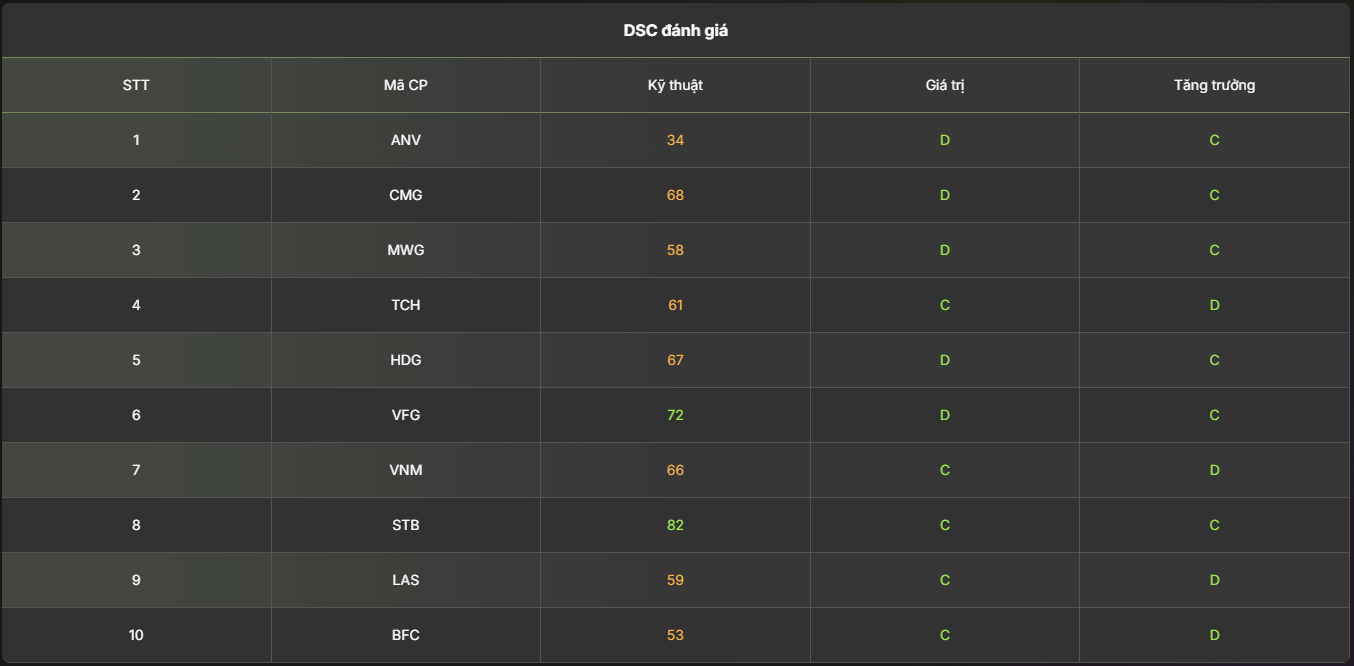Select the MWG stock code

click(405, 250)
